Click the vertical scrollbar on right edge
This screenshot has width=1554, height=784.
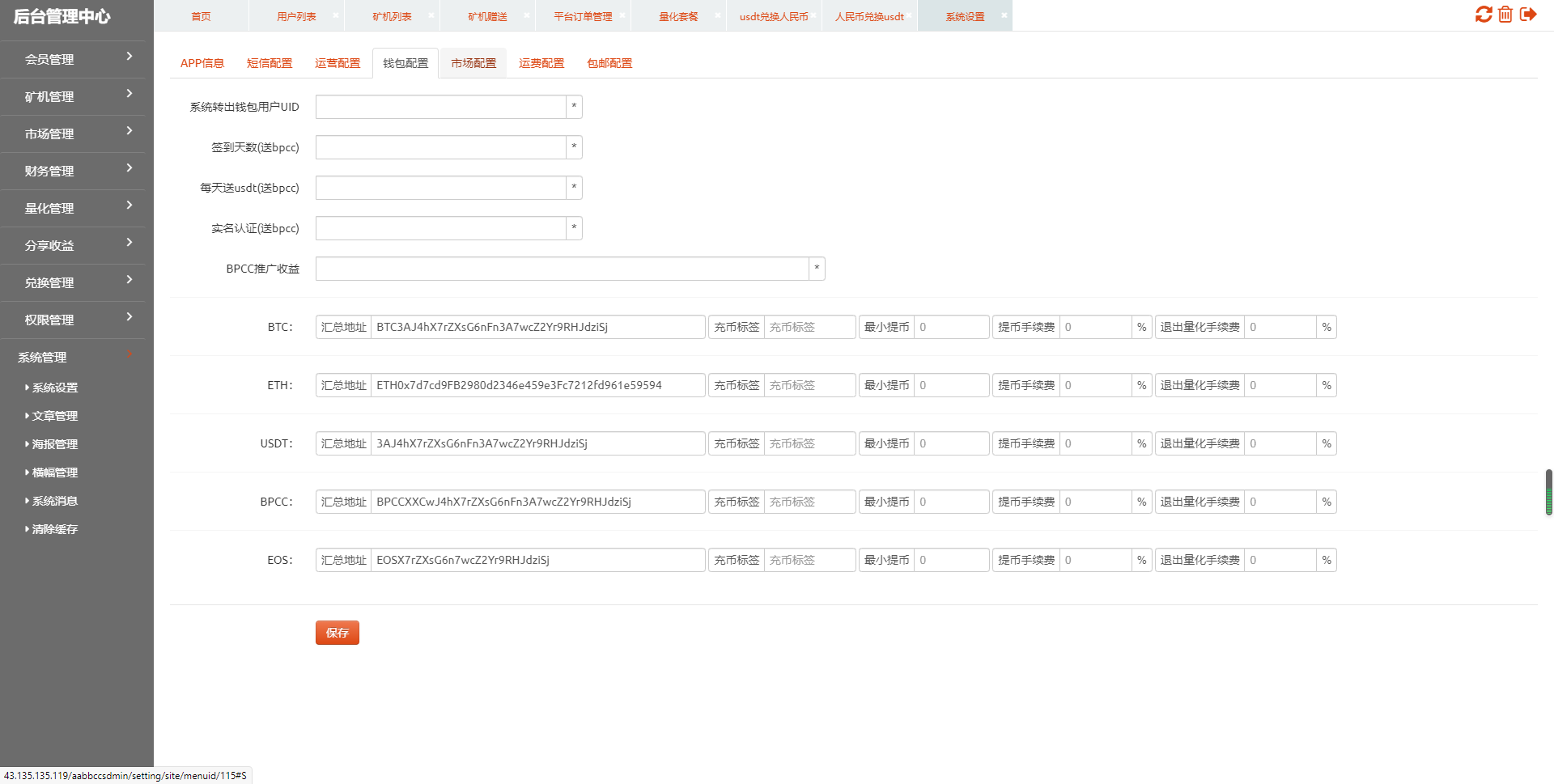pos(1548,492)
